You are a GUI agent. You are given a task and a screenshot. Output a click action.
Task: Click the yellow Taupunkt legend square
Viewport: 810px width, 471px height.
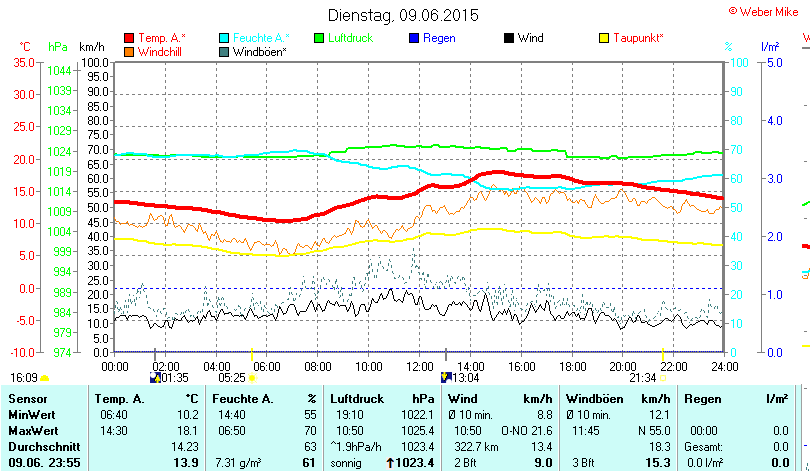tap(604, 38)
